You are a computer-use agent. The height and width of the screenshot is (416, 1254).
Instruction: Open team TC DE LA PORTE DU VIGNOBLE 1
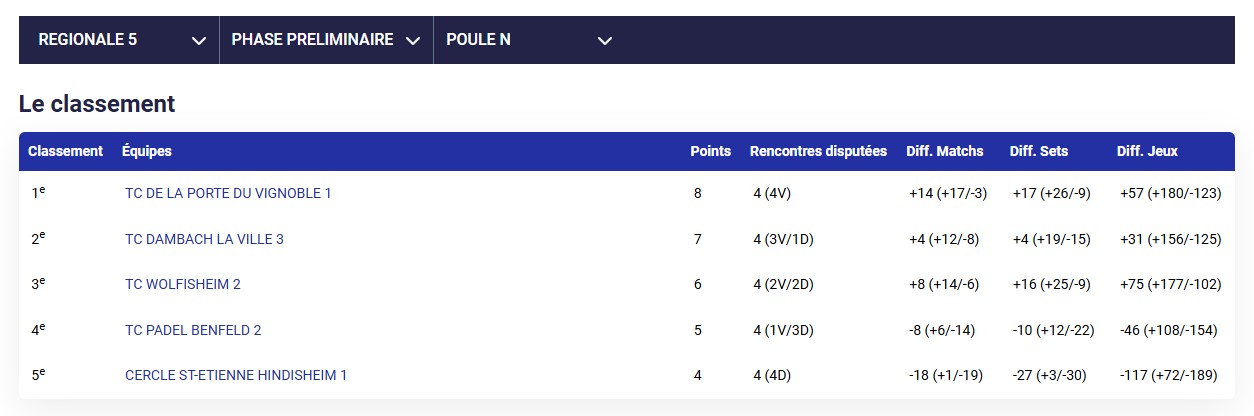click(228, 193)
